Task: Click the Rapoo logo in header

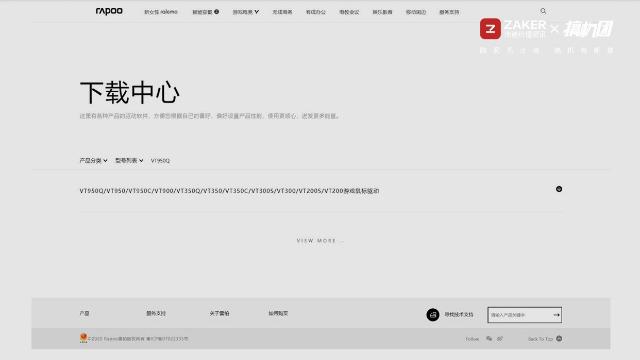Action: tap(109, 11)
